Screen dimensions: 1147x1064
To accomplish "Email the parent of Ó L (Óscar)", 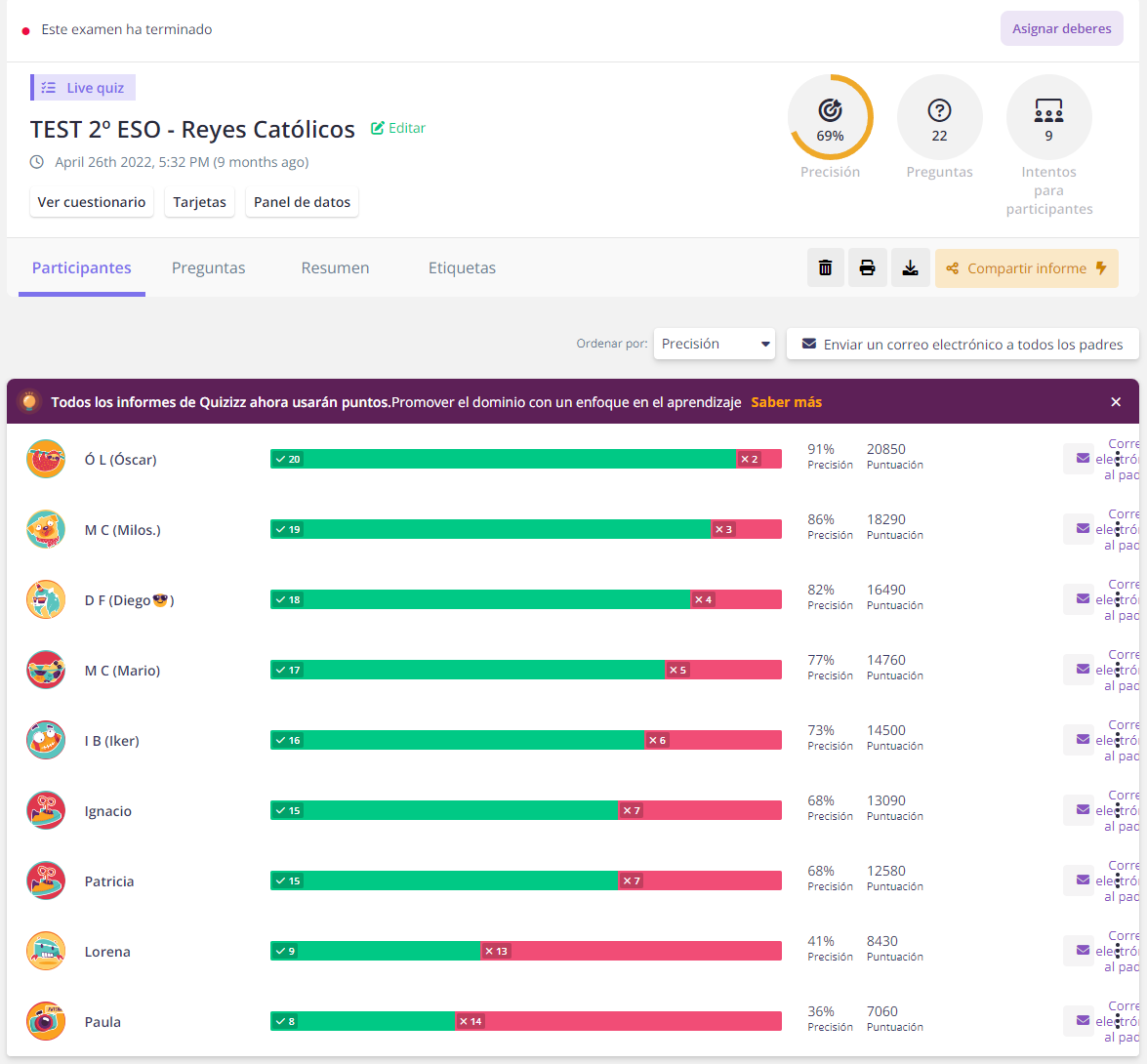I will coord(1083,459).
